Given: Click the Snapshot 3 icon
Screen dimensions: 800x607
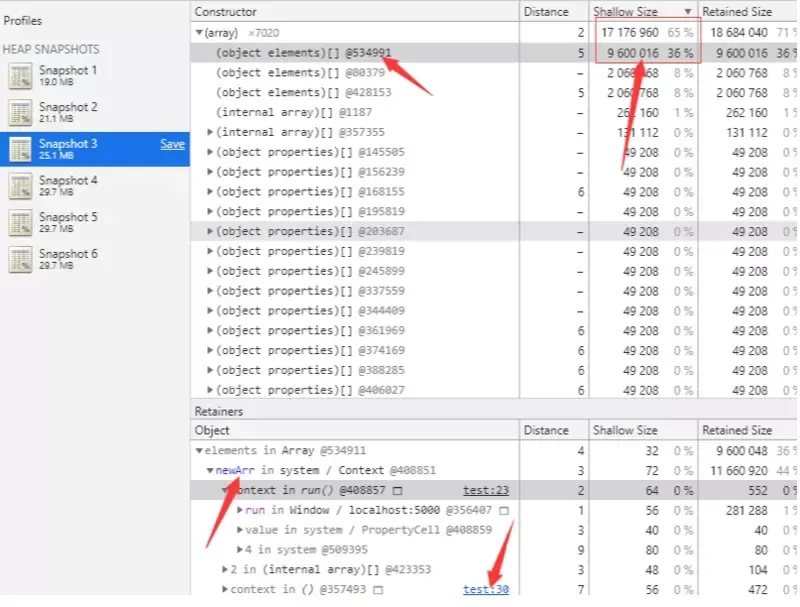Looking at the screenshot, I should click(x=21, y=150).
